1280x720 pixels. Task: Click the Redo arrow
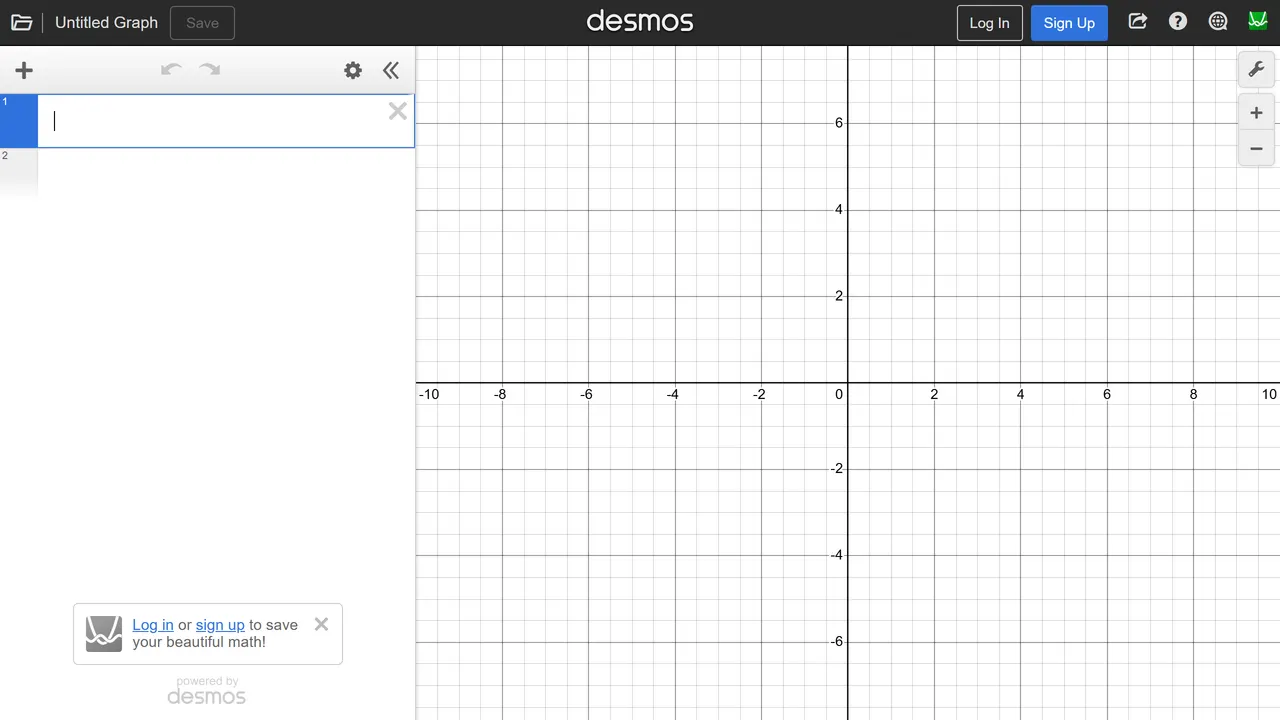pos(210,70)
